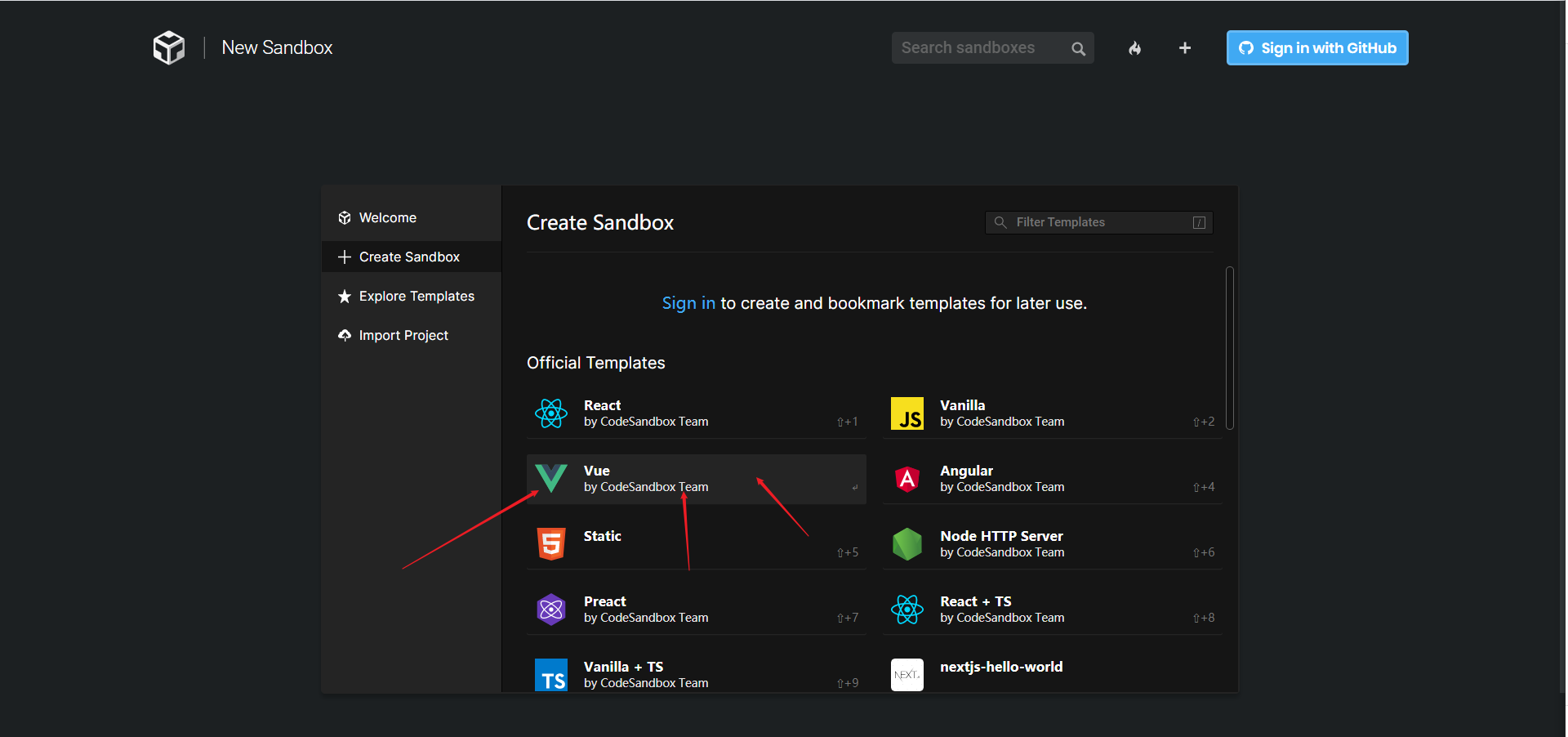Select the Vanilla template name
This screenshot has height=737, width=1568.
(x=963, y=405)
